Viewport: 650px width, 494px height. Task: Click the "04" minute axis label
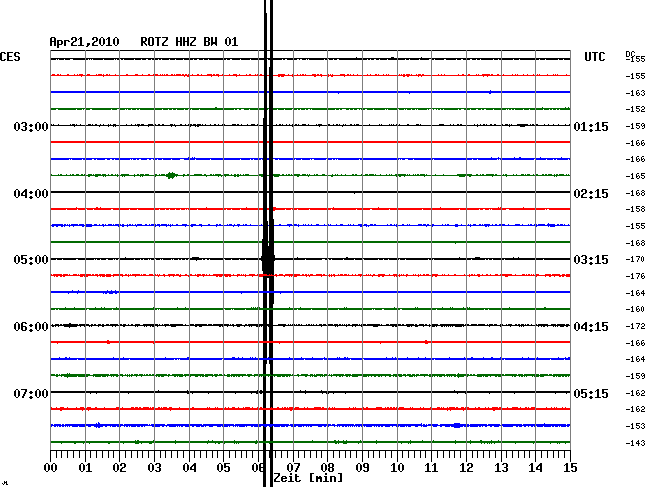click(x=189, y=468)
